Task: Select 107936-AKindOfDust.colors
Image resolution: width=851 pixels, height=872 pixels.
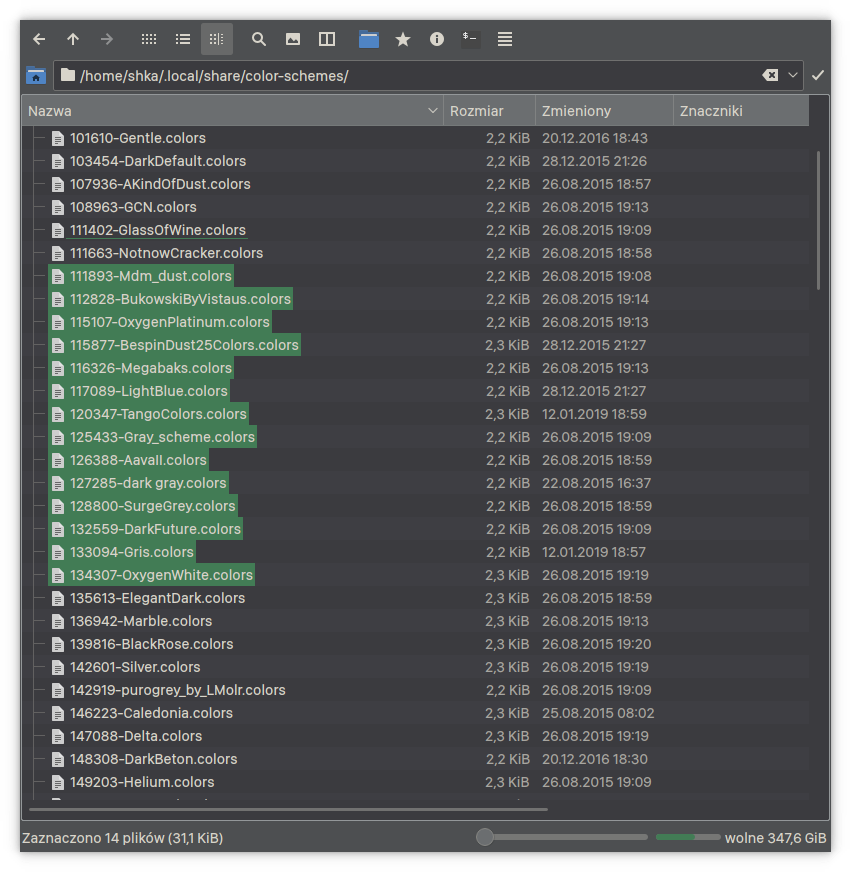Action: (160, 184)
